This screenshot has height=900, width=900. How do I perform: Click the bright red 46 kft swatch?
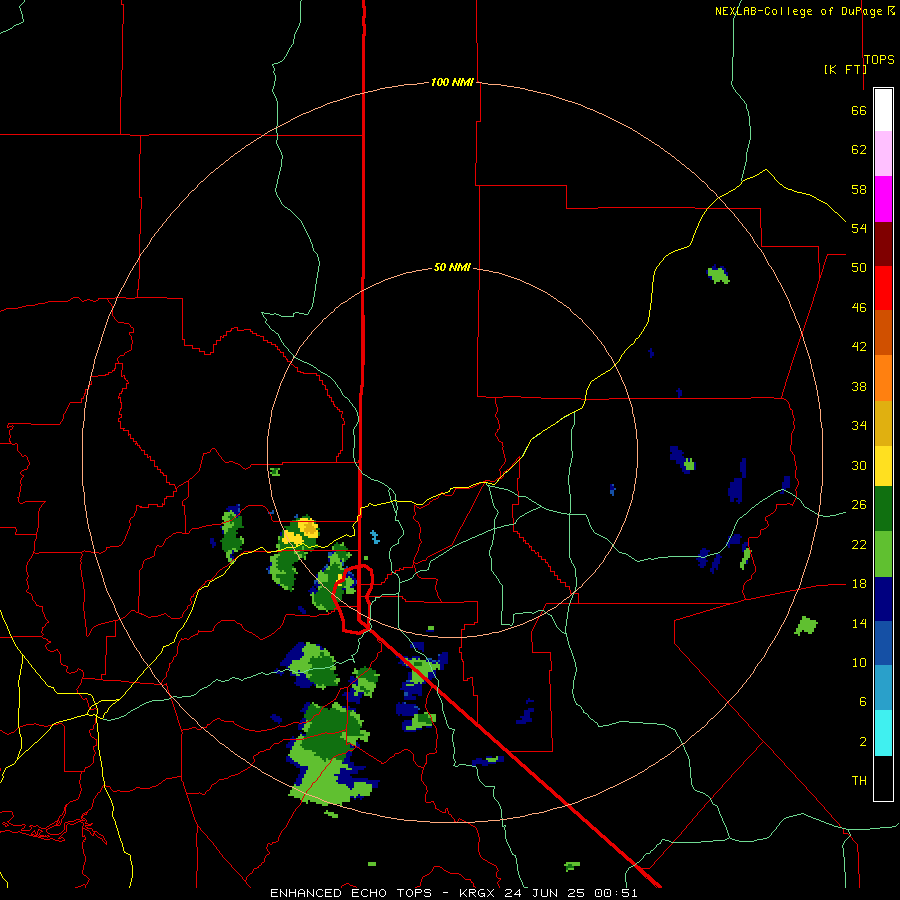click(x=883, y=288)
